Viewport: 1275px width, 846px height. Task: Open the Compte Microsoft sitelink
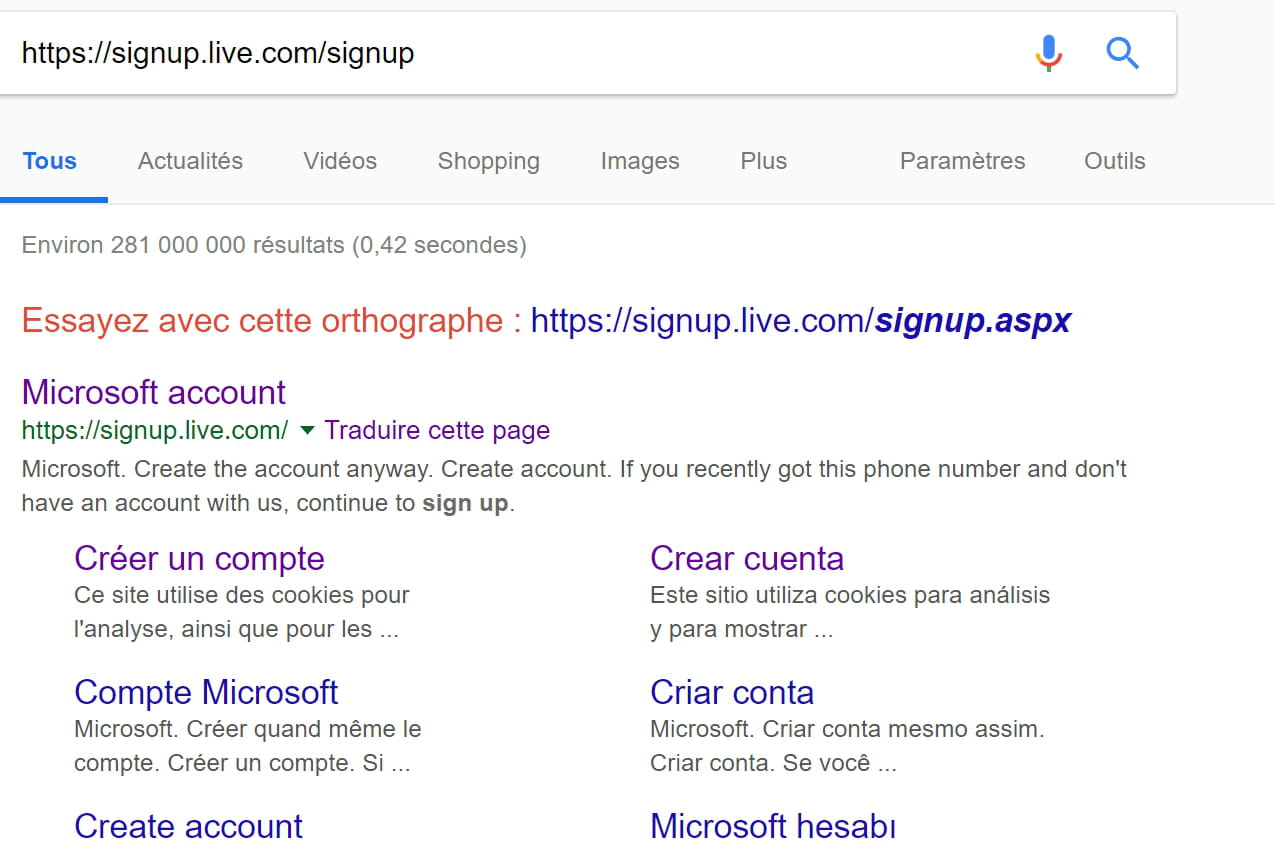click(x=206, y=692)
